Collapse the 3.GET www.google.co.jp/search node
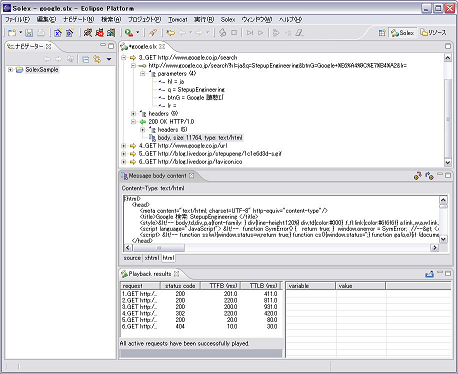This screenshot has height=374, width=458. [124, 58]
